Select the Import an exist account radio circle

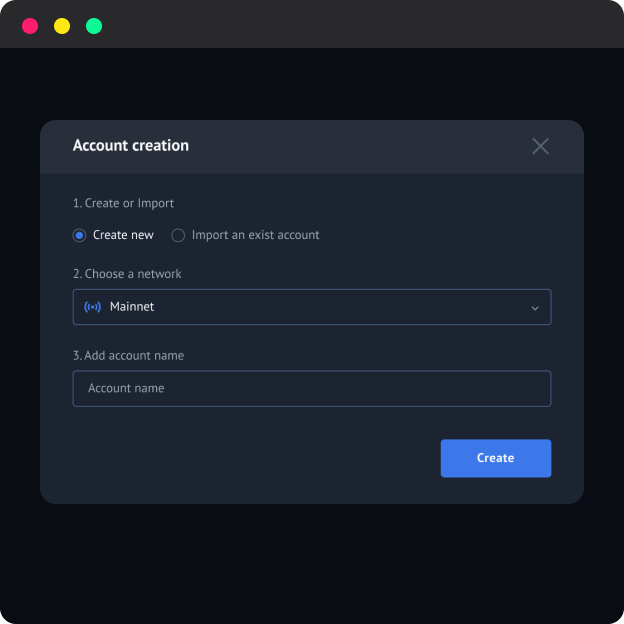[178, 235]
